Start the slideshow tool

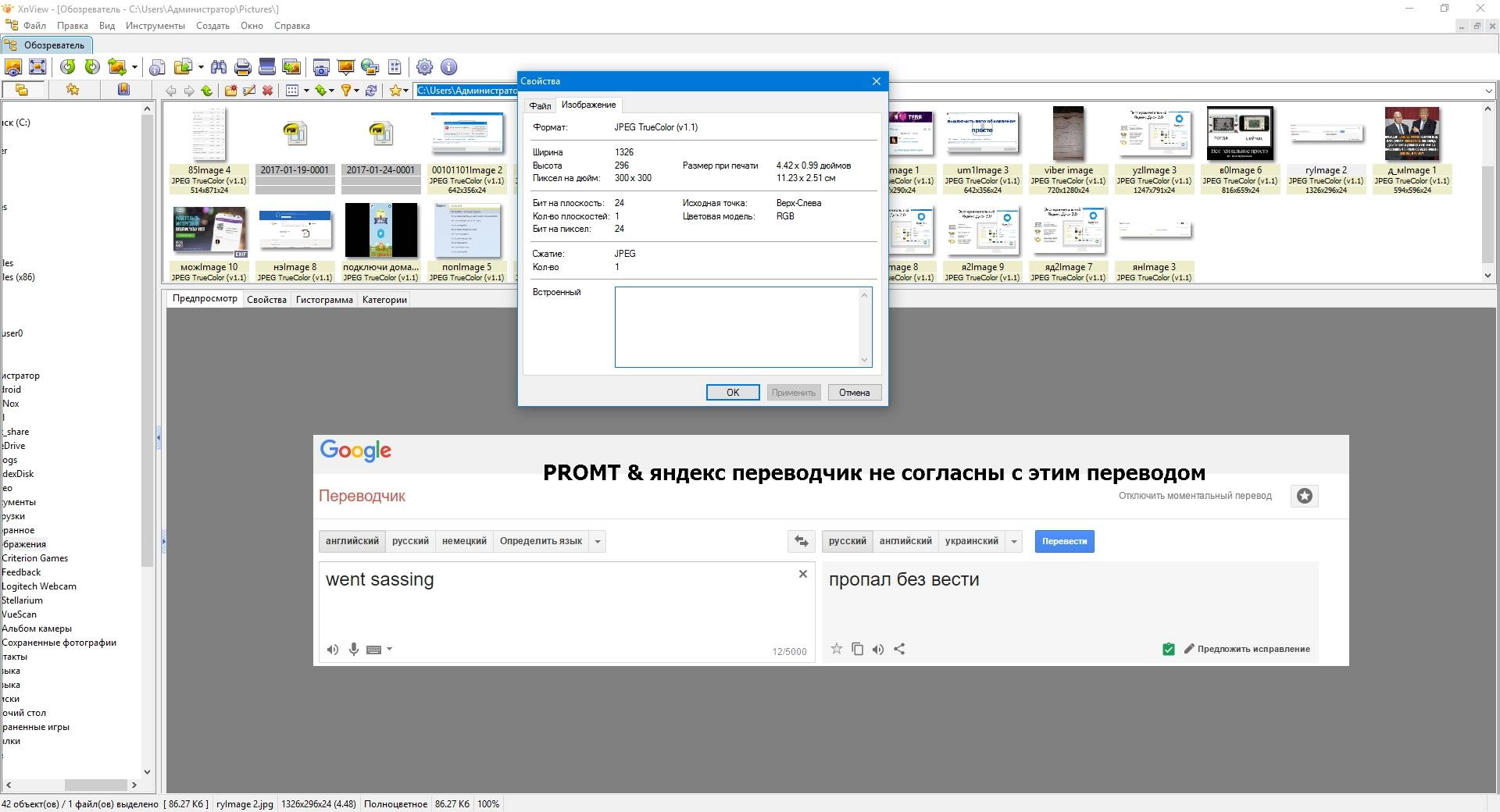pos(345,66)
